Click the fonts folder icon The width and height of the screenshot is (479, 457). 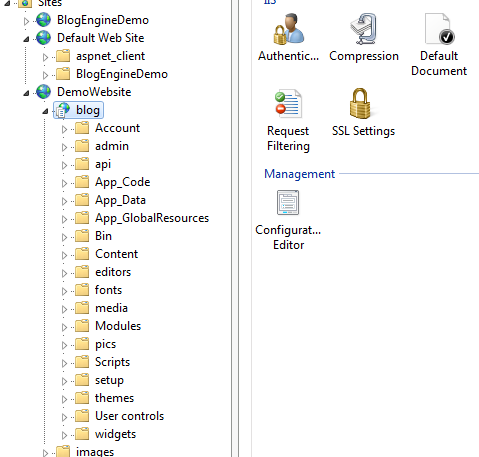click(82, 290)
